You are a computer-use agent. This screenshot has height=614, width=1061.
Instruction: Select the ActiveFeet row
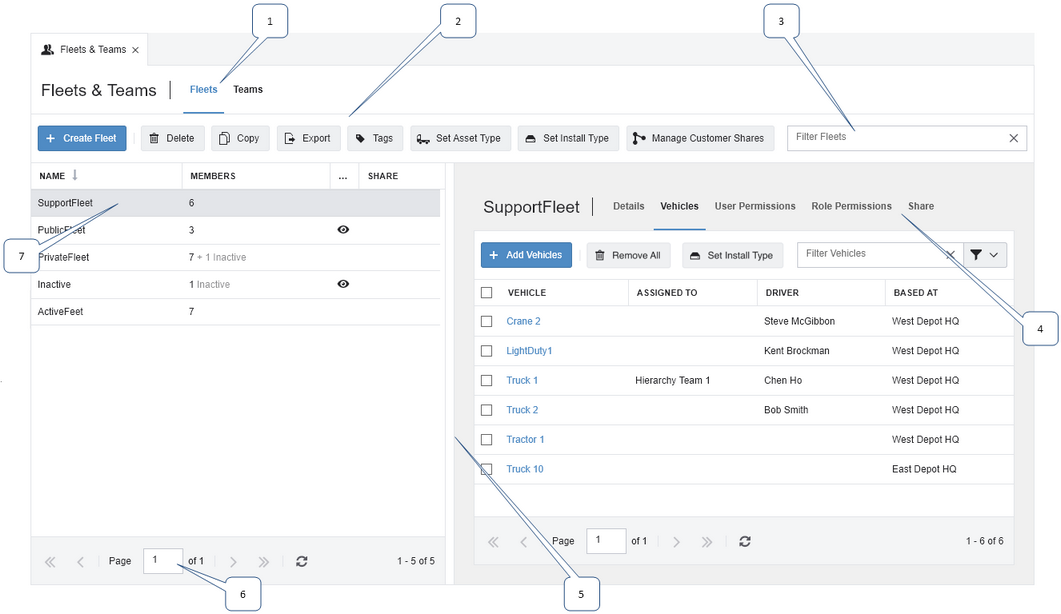tap(235, 311)
